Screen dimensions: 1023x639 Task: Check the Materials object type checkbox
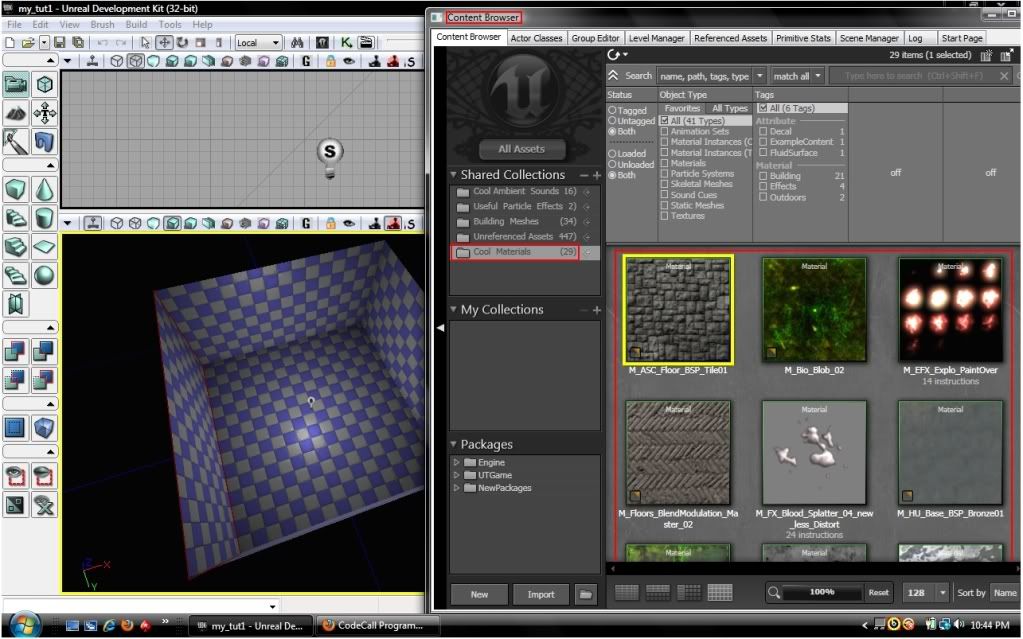point(664,163)
